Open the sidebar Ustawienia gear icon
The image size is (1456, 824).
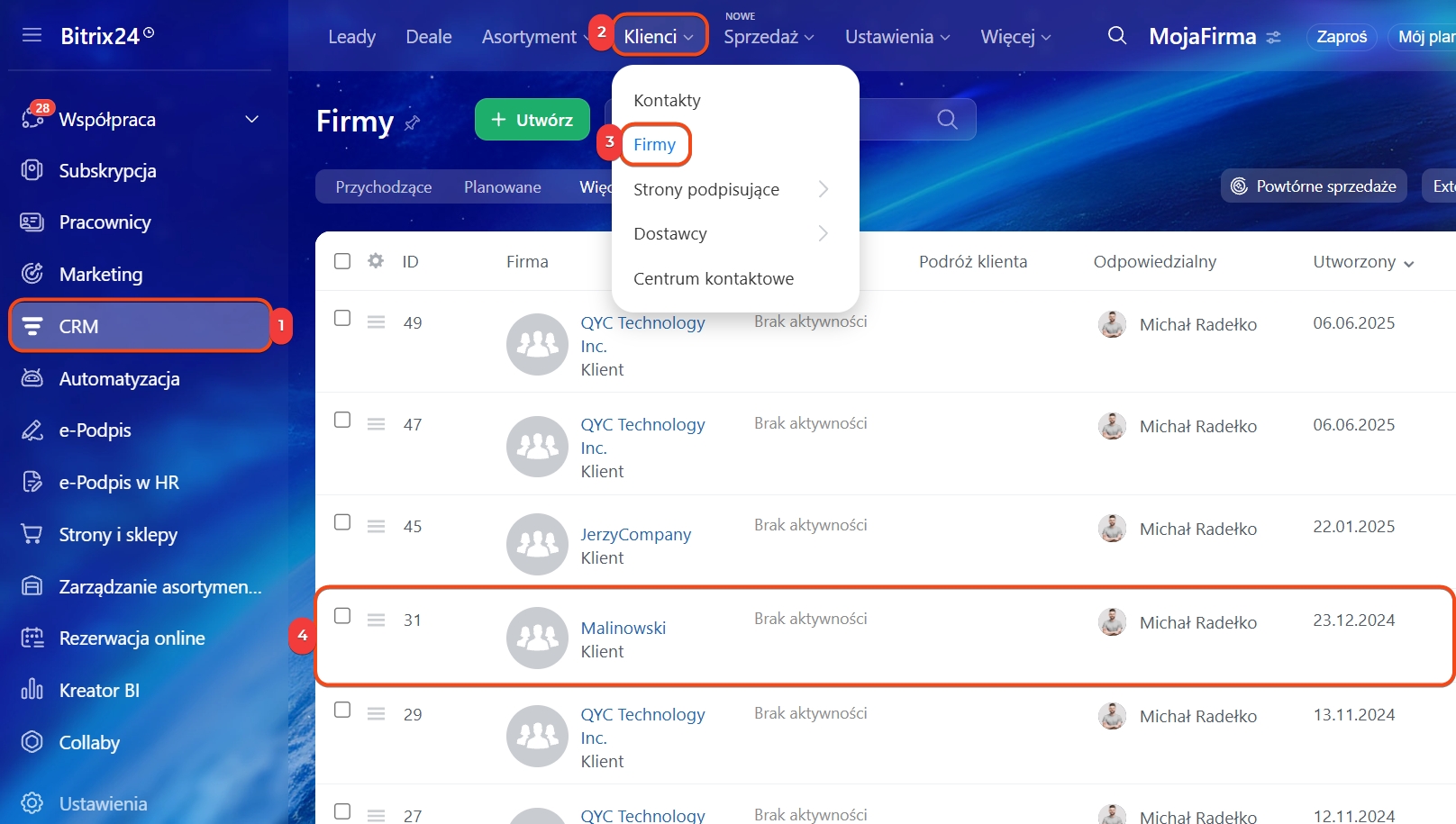[x=32, y=803]
